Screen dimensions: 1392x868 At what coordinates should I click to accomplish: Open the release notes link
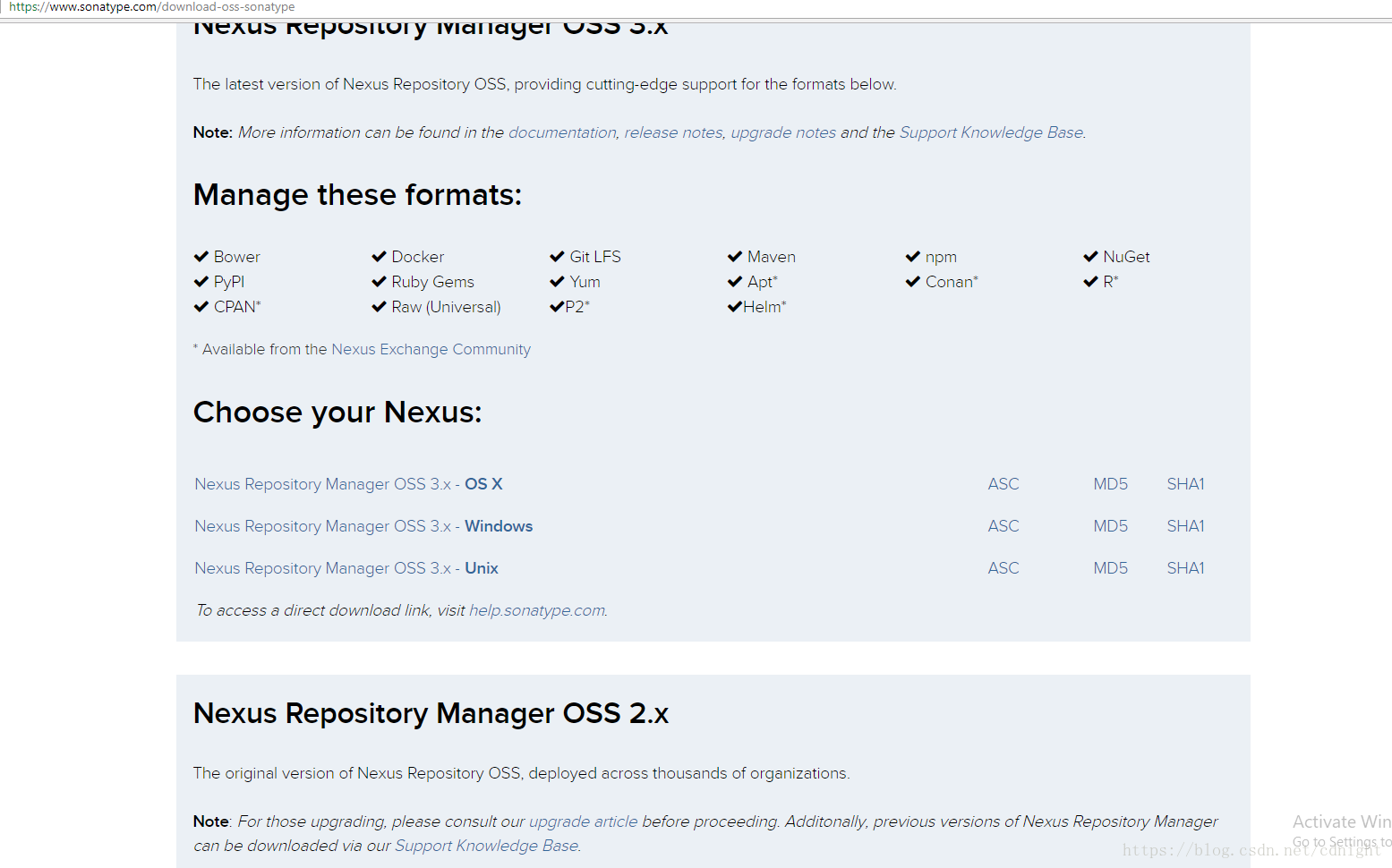tap(673, 132)
